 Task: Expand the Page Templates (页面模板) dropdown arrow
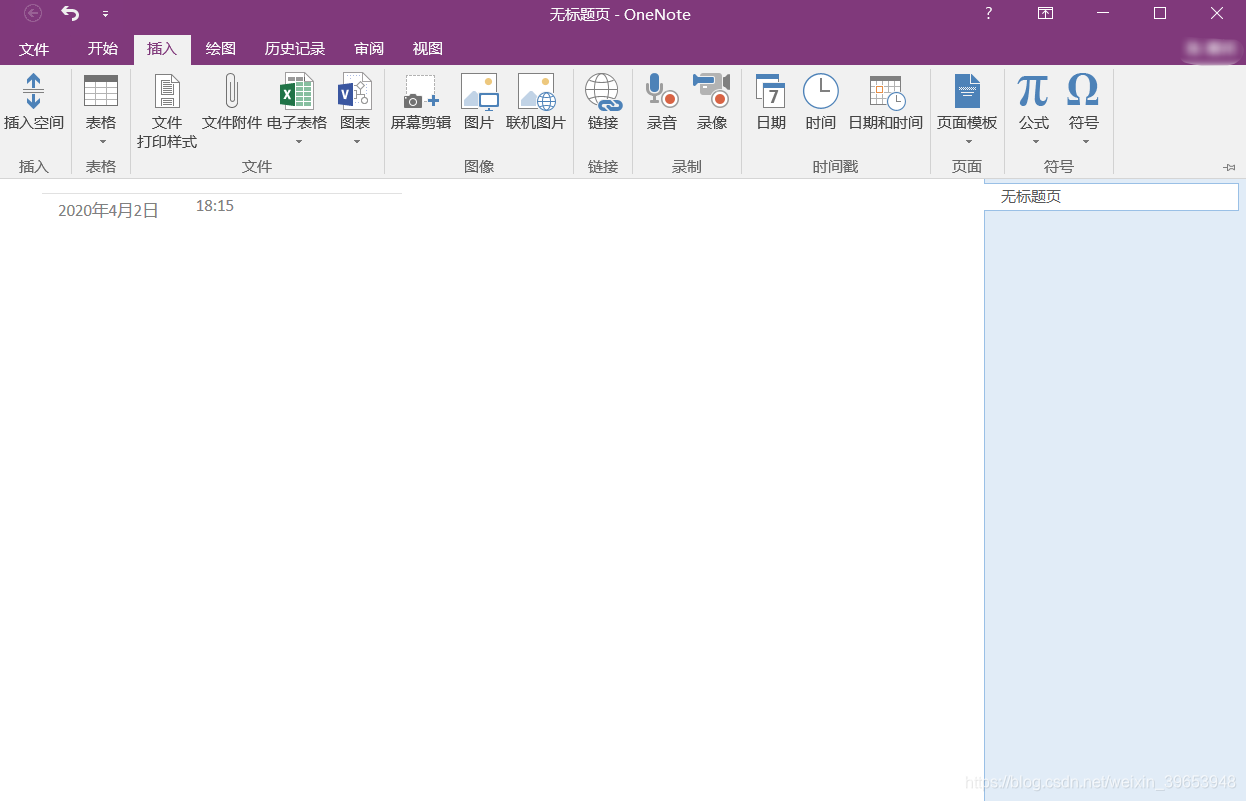tap(968, 142)
